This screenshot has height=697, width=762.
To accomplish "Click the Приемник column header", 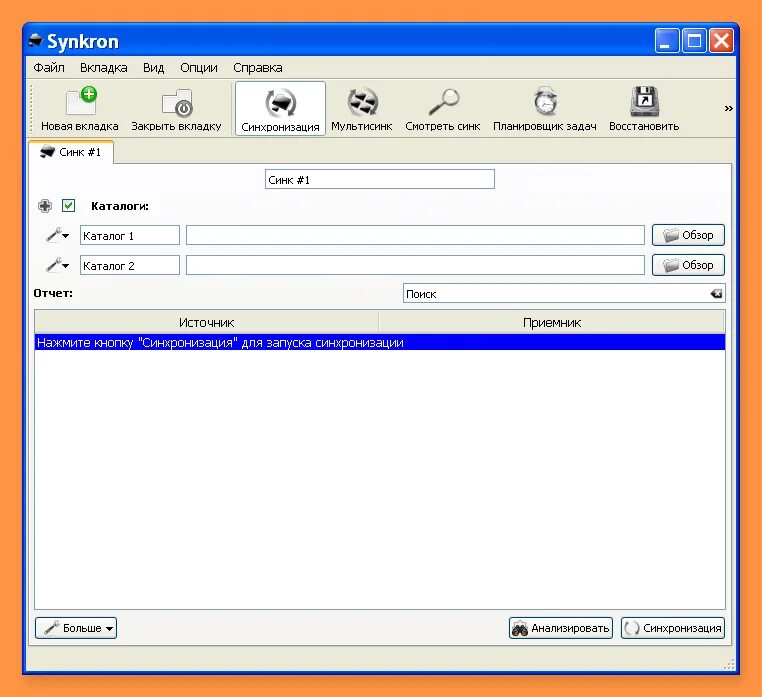I will click(x=552, y=322).
